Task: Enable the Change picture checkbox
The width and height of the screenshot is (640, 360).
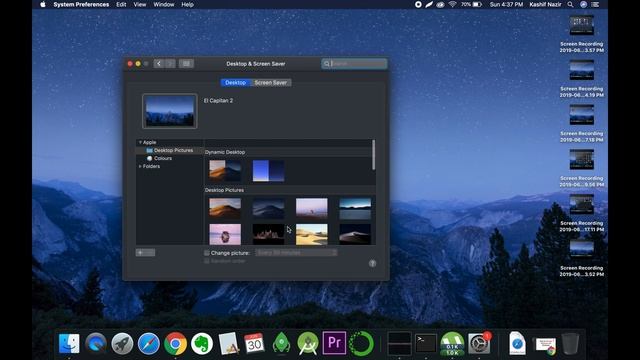Action: click(207, 253)
